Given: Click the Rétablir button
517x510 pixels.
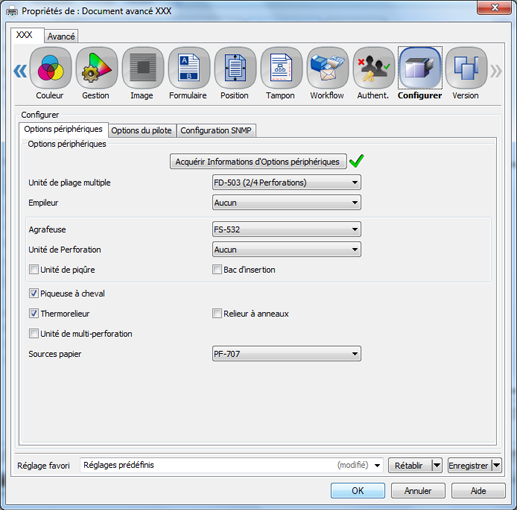Looking at the screenshot, I should [410, 465].
